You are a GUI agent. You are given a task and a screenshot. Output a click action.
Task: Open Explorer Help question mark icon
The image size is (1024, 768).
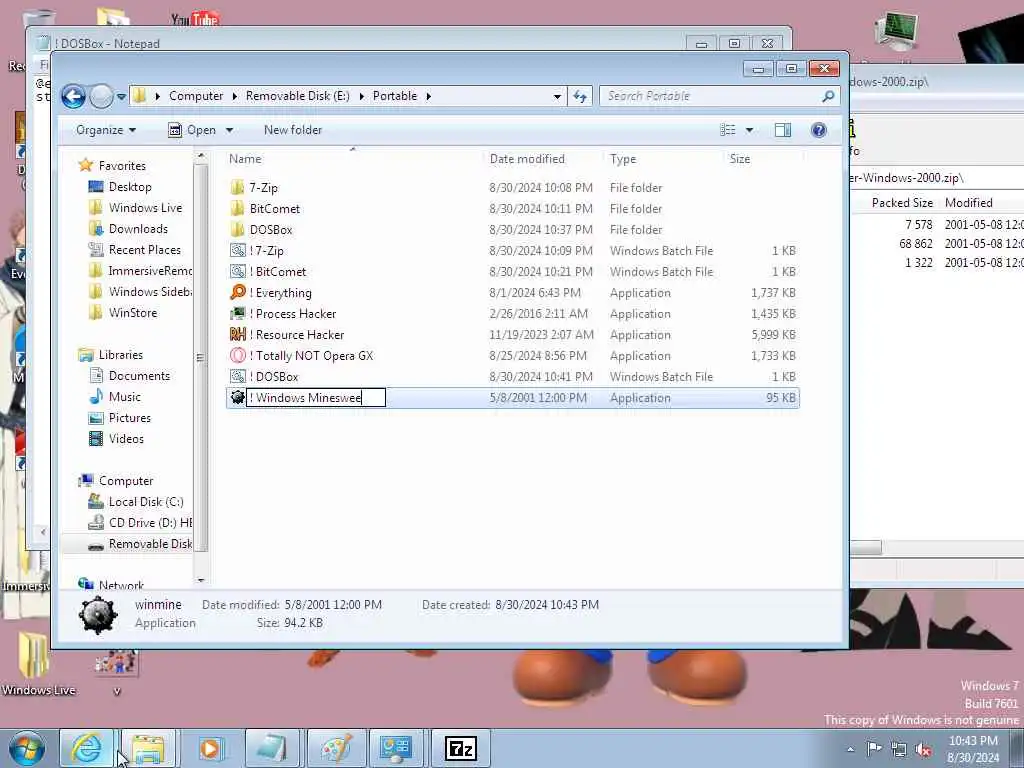pos(818,130)
